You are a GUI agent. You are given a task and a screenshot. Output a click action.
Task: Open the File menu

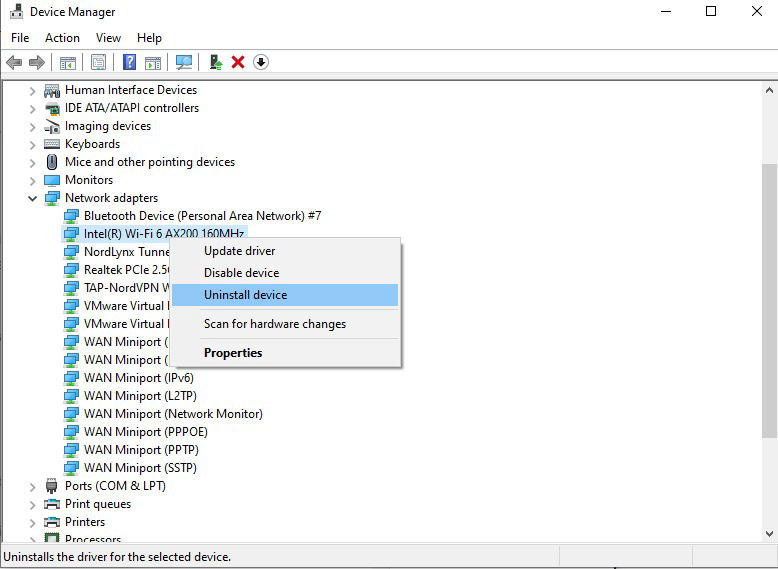[x=20, y=38]
